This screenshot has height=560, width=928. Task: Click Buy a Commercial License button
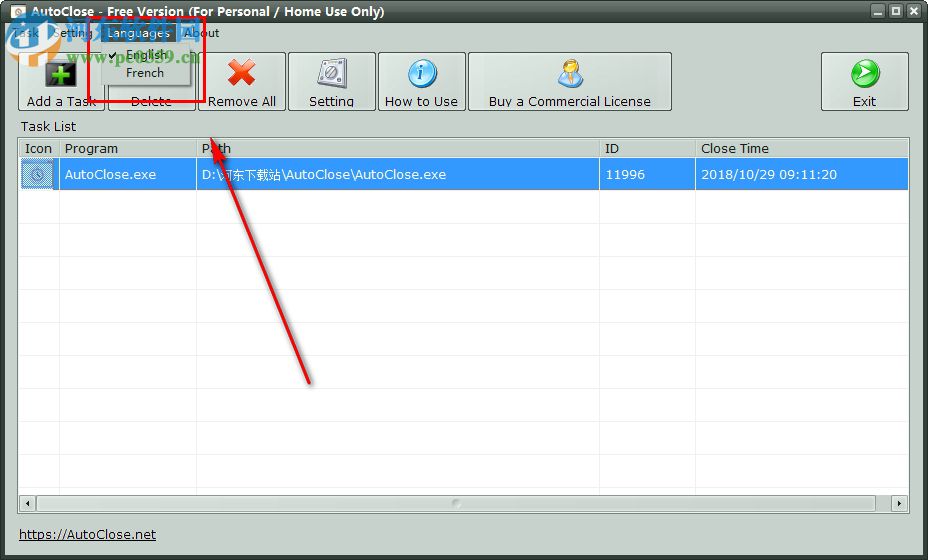[570, 81]
